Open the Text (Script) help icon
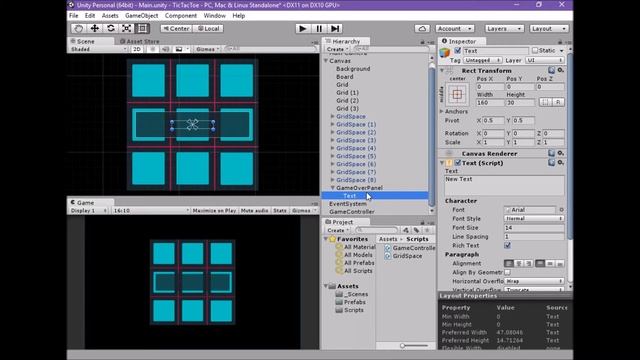Image resolution: width=640 pixels, height=360 pixels. click(x=551, y=162)
